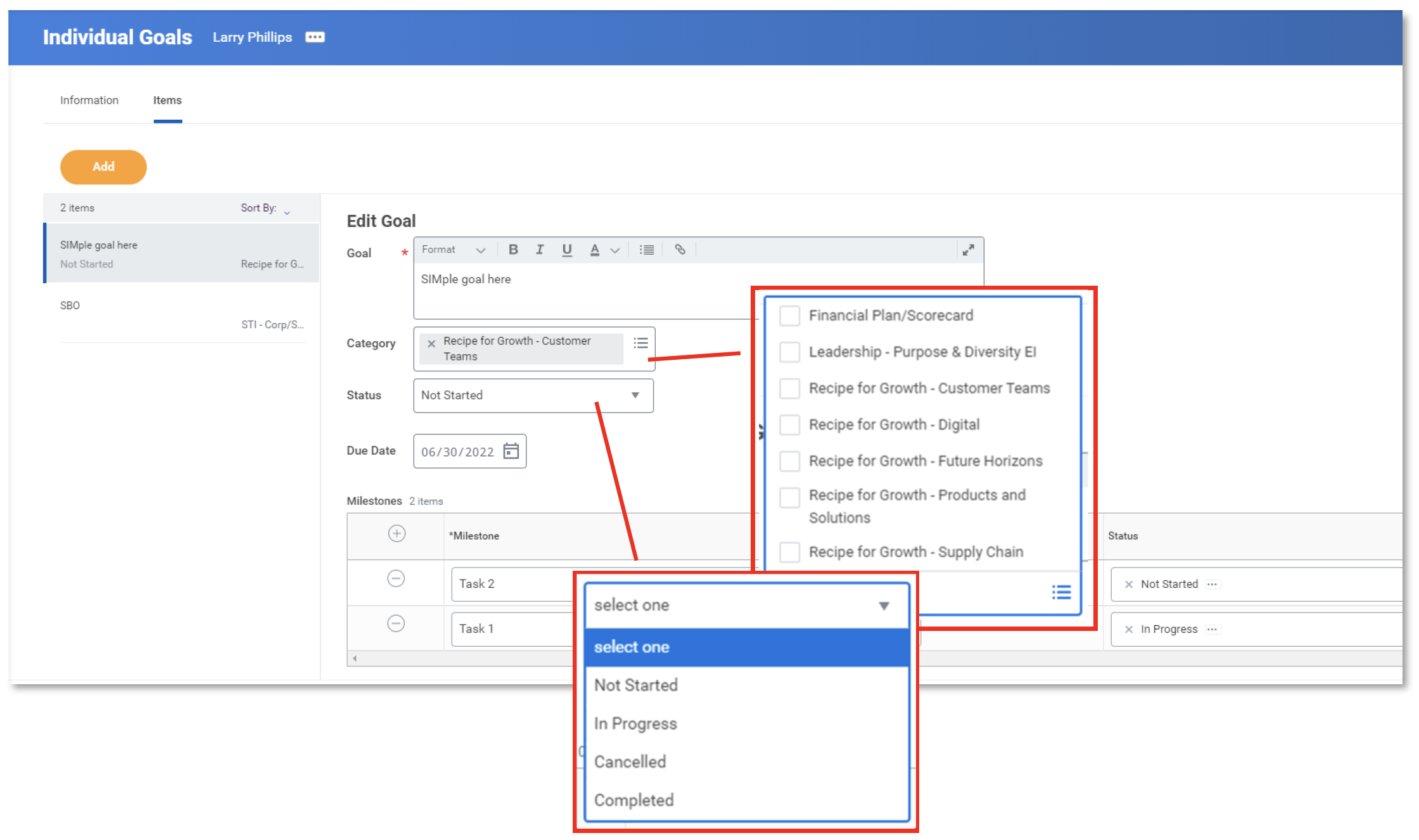Open the Due Date calendar picker
The width and height of the screenshot is (1419, 840).
(511, 451)
